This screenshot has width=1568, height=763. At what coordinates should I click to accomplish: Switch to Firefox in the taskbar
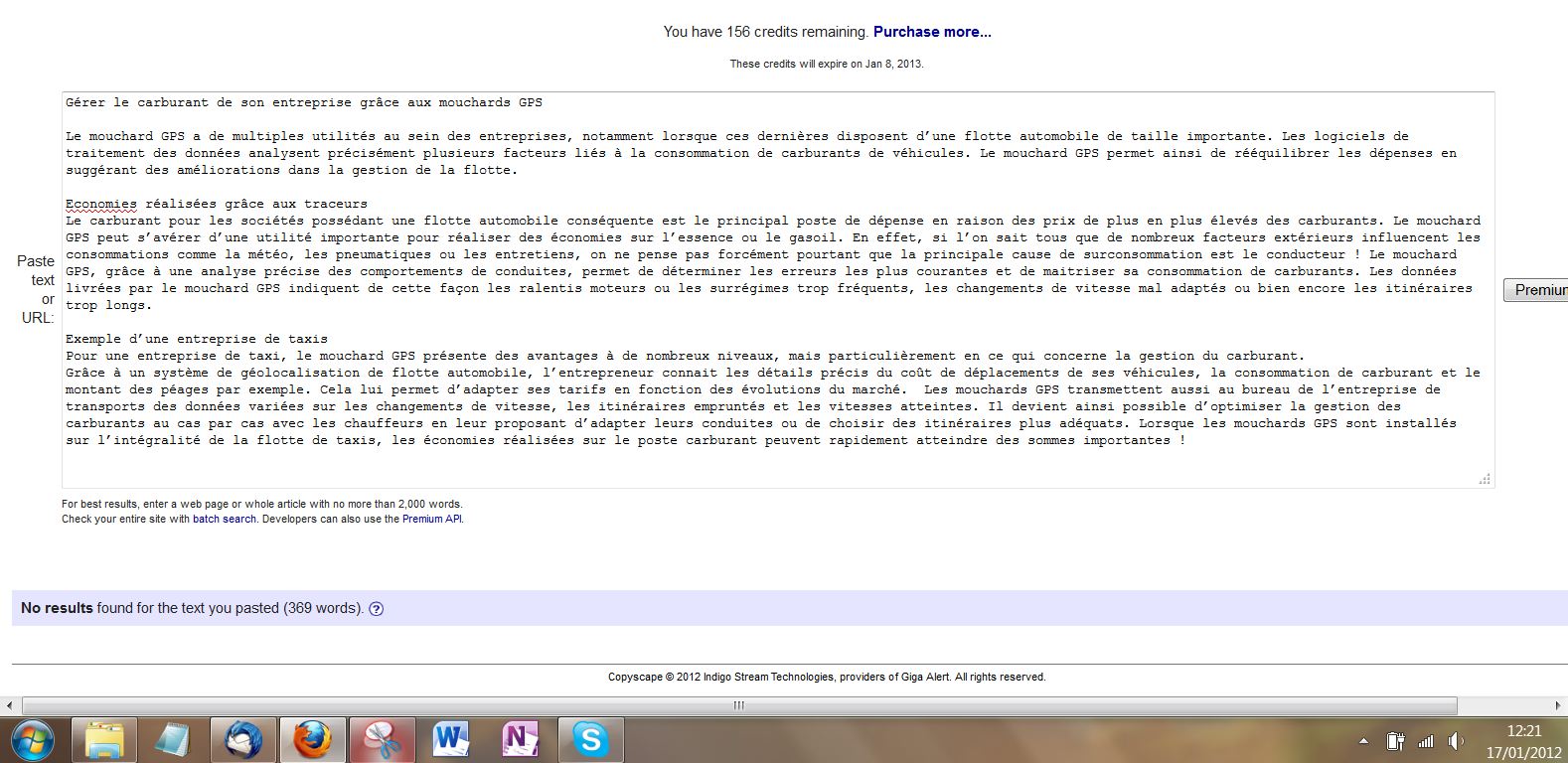point(312,740)
